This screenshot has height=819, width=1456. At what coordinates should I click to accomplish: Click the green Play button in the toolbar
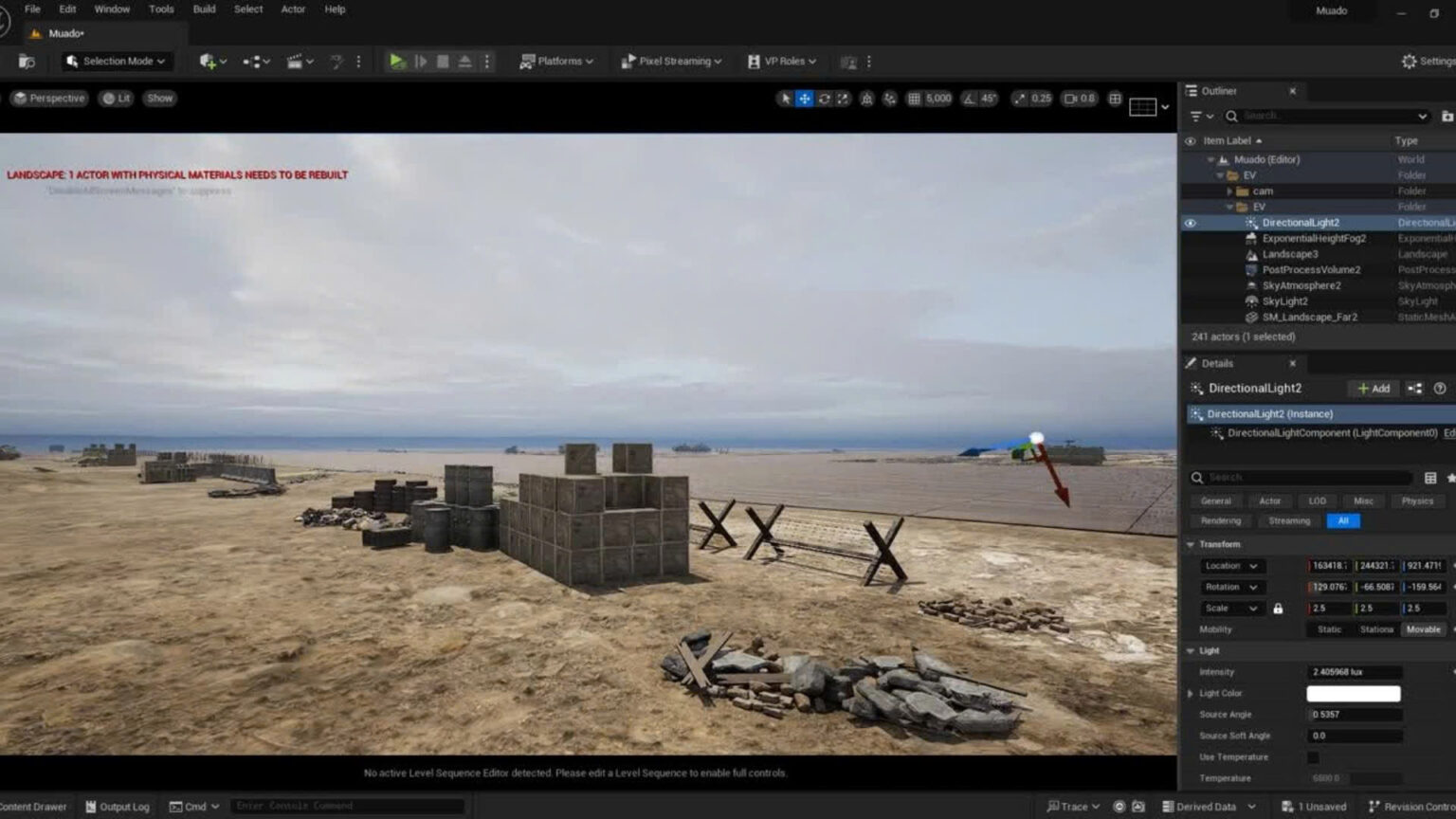click(x=397, y=62)
